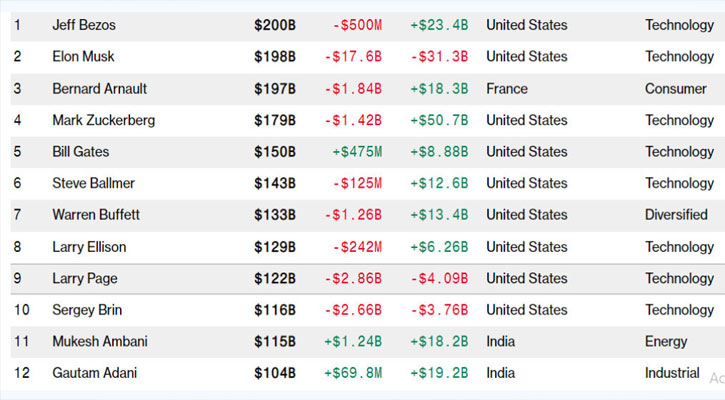The image size is (725, 400).
Task: Click Larry Ellison's name
Action: tap(89, 247)
